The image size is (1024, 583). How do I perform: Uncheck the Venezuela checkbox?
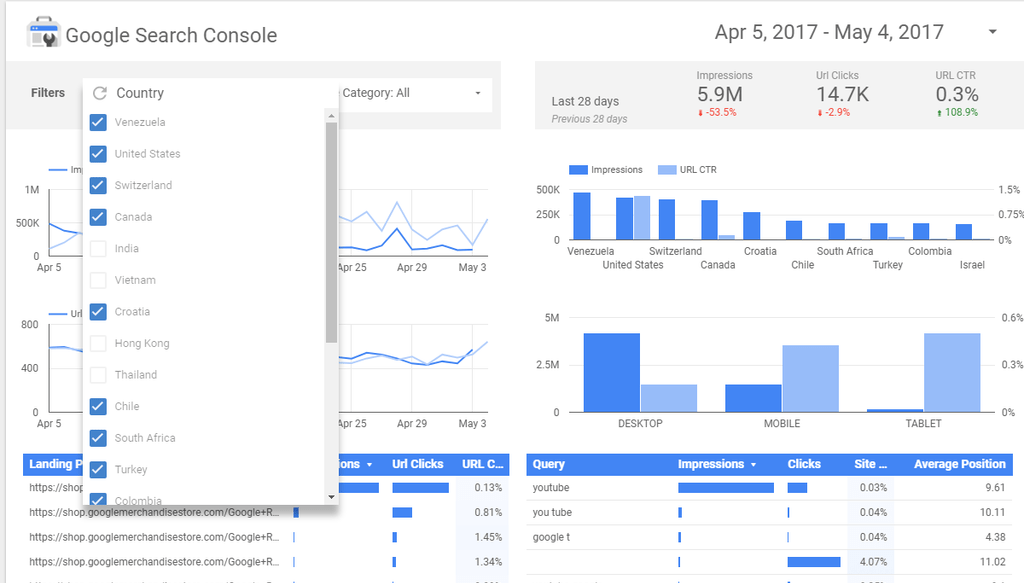click(98, 122)
